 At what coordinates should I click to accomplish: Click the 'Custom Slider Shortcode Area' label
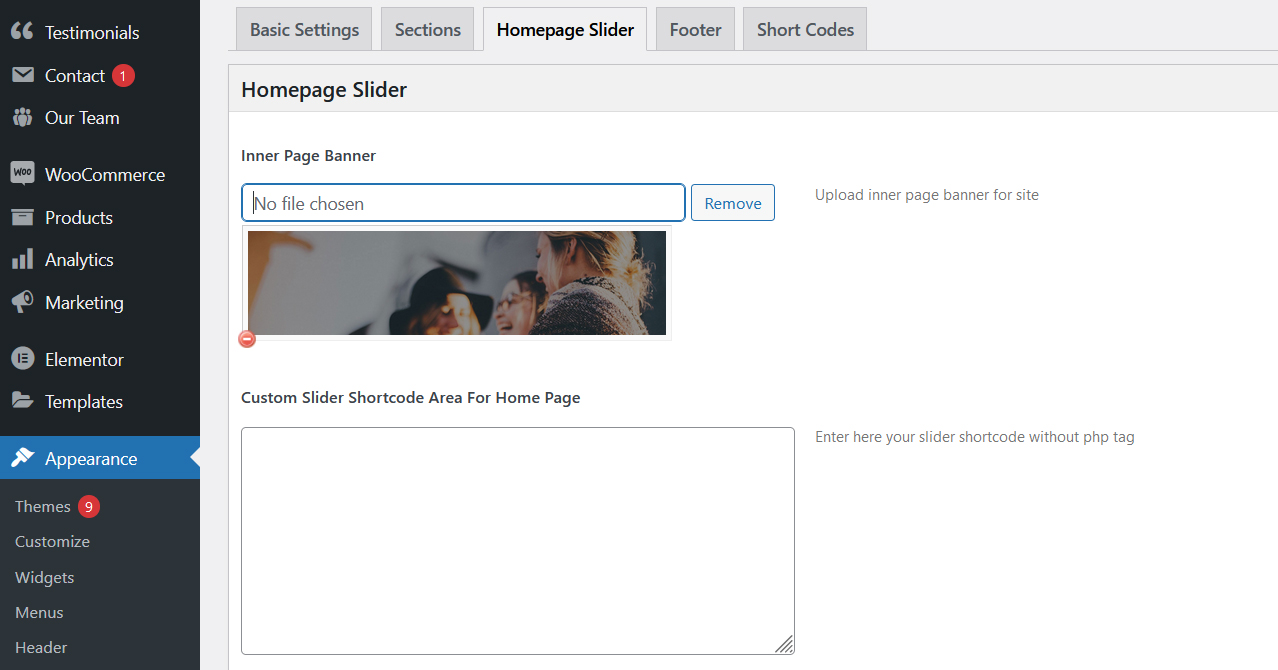(x=411, y=397)
